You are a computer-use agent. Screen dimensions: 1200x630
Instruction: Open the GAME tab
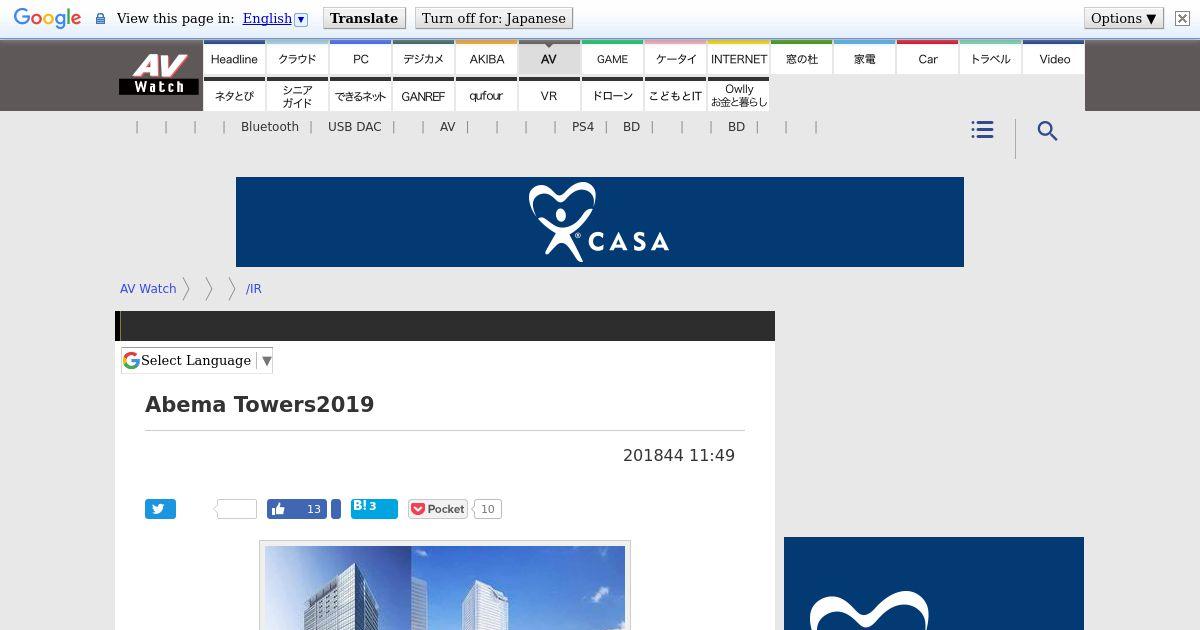pyautogui.click(x=612, y=58)
